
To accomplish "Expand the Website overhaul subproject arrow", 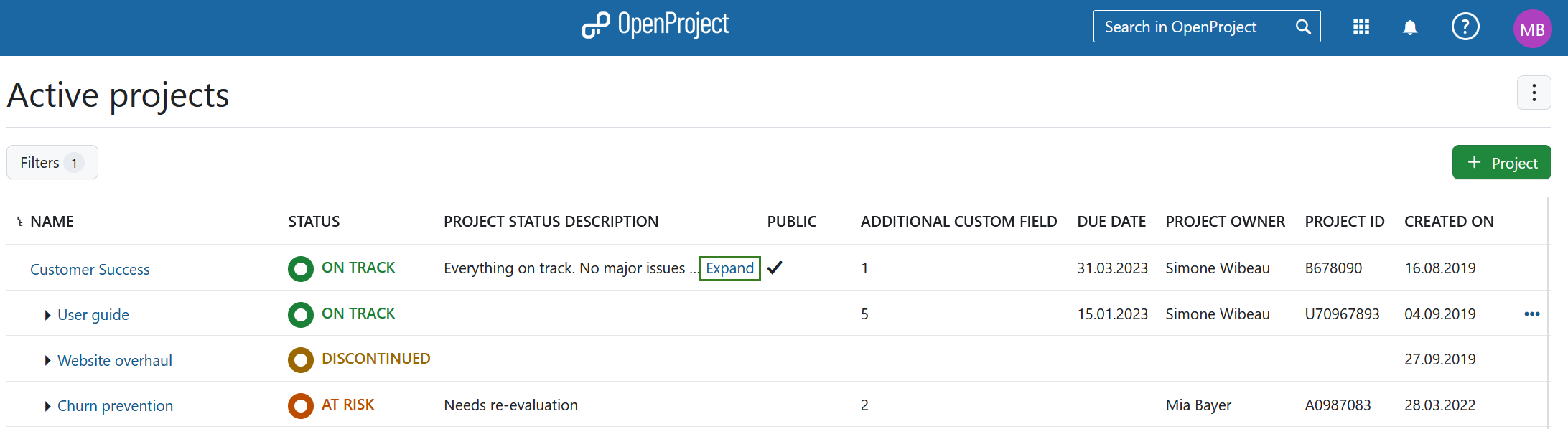I will 47,360.
